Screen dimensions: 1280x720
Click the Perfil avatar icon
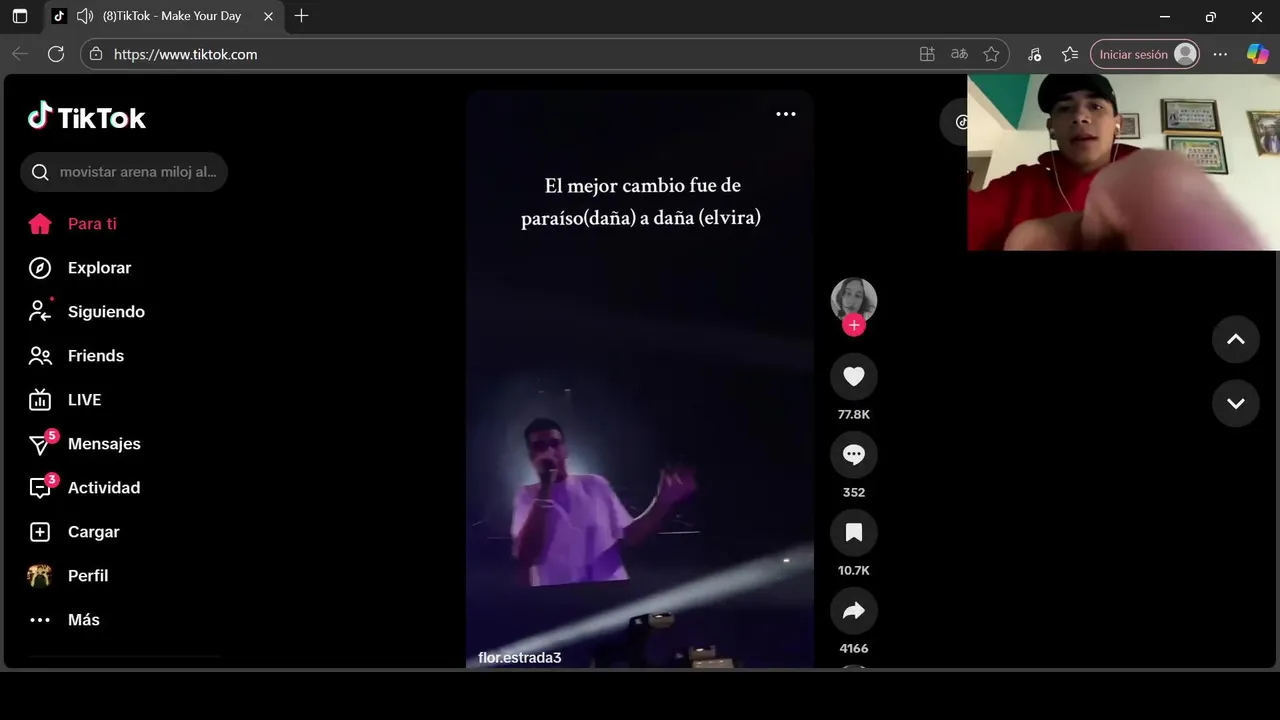tap(40, 576)
